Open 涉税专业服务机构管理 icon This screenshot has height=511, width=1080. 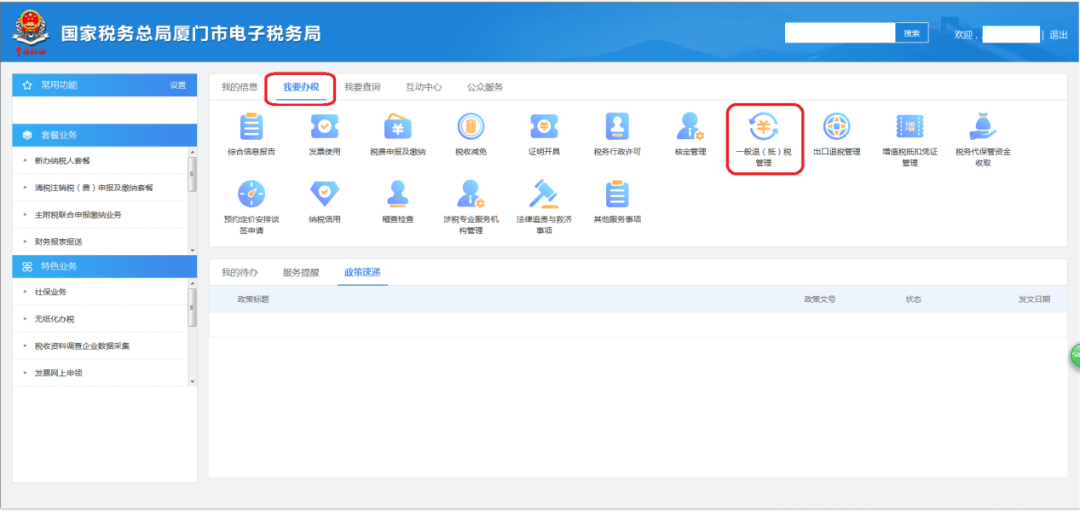pos(471,194)
